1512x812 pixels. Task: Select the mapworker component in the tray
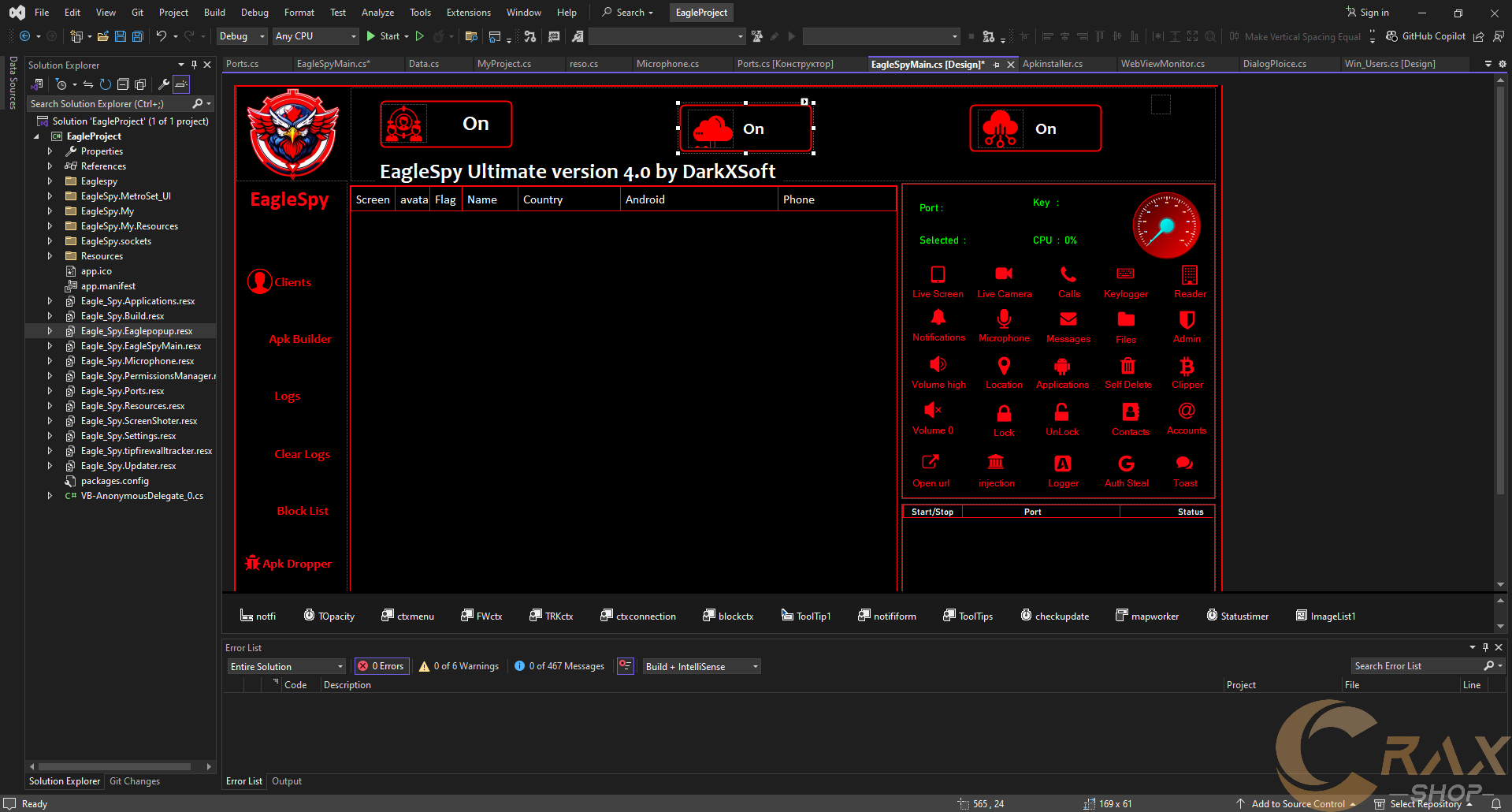[x=1147, y=616]
